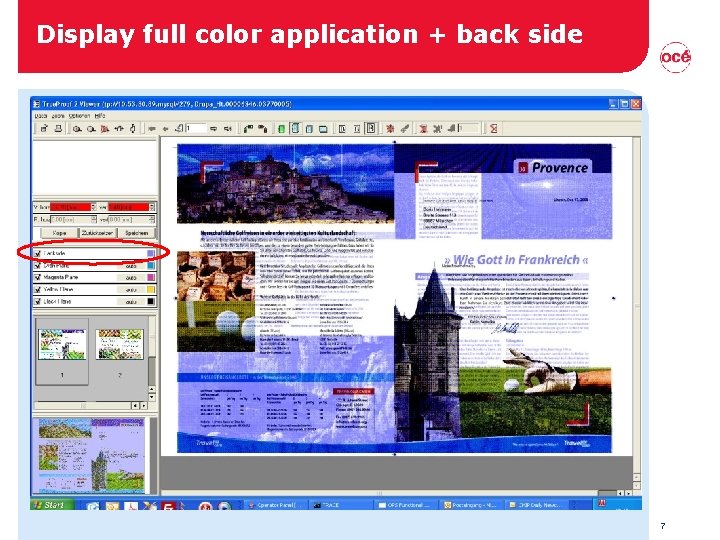Click the page number input field
Viewport: 720px width, 540px height.
pyautogui.click(x=196, y=128)
